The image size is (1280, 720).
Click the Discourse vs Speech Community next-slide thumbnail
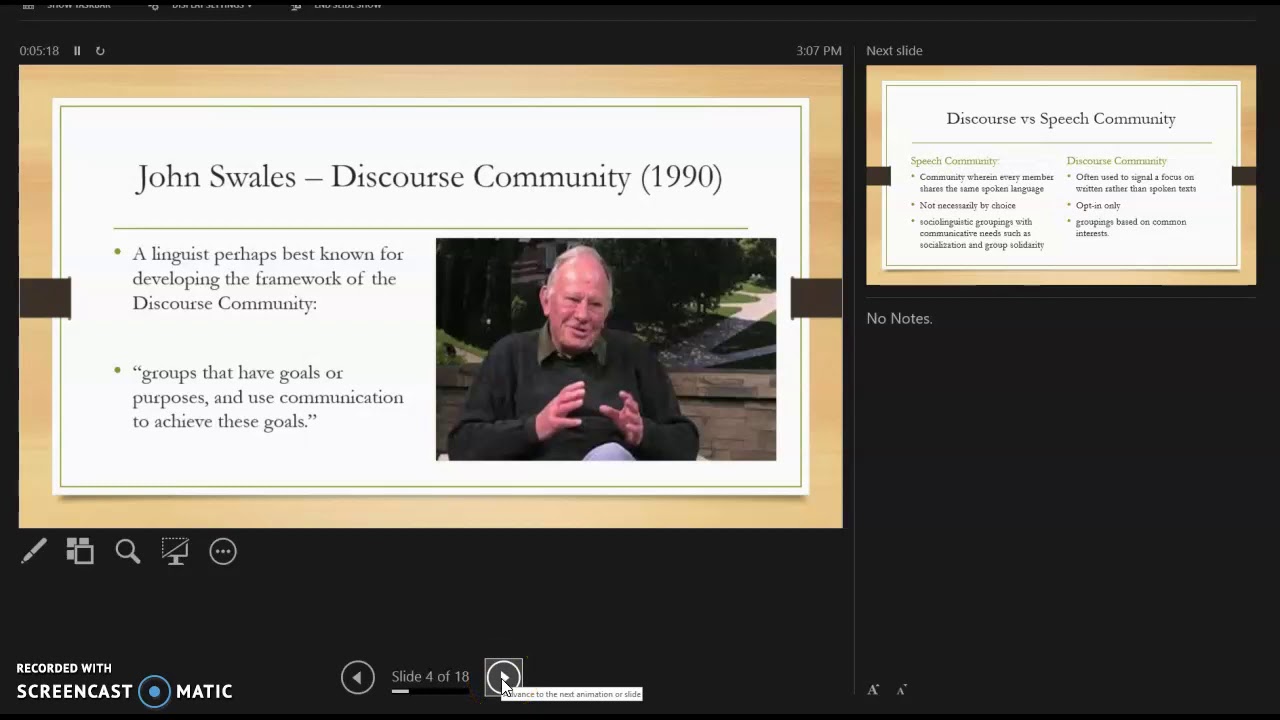coord(1061,175)
